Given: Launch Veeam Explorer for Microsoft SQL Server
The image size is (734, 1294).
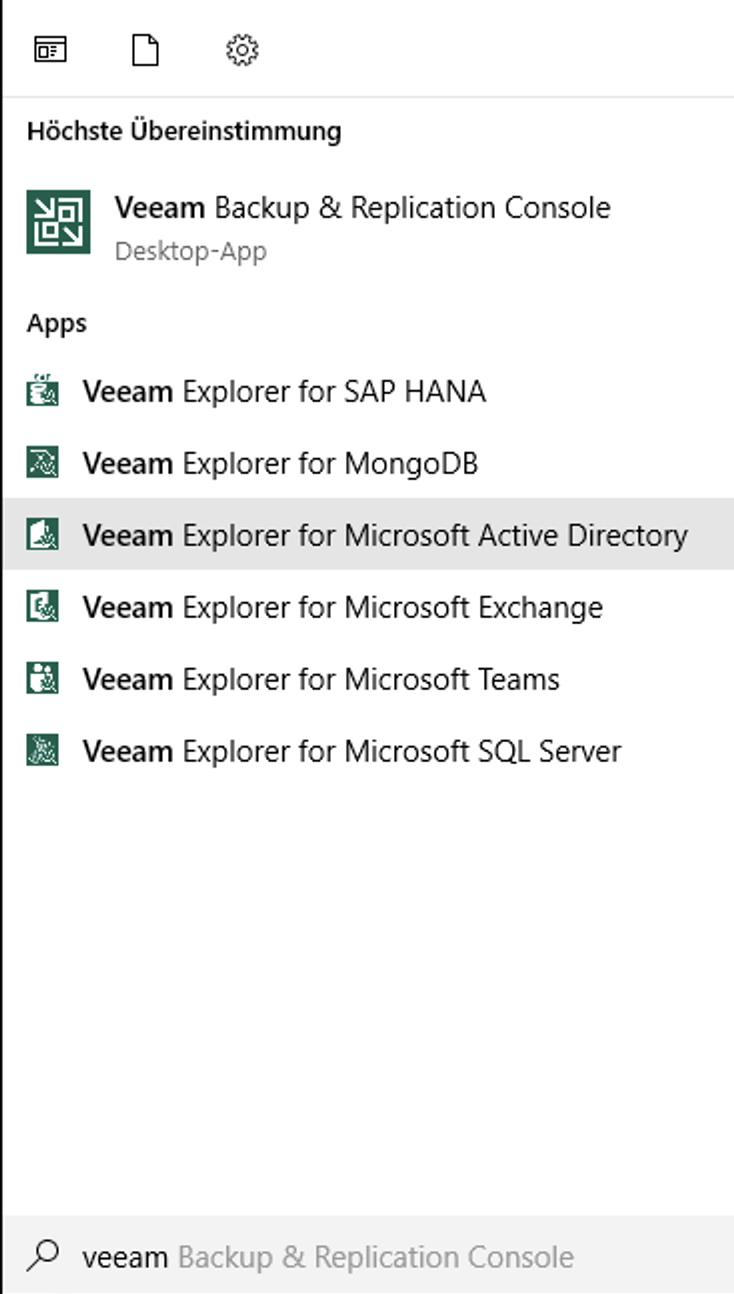Looking at the screenshot, I should coord(351,751).
